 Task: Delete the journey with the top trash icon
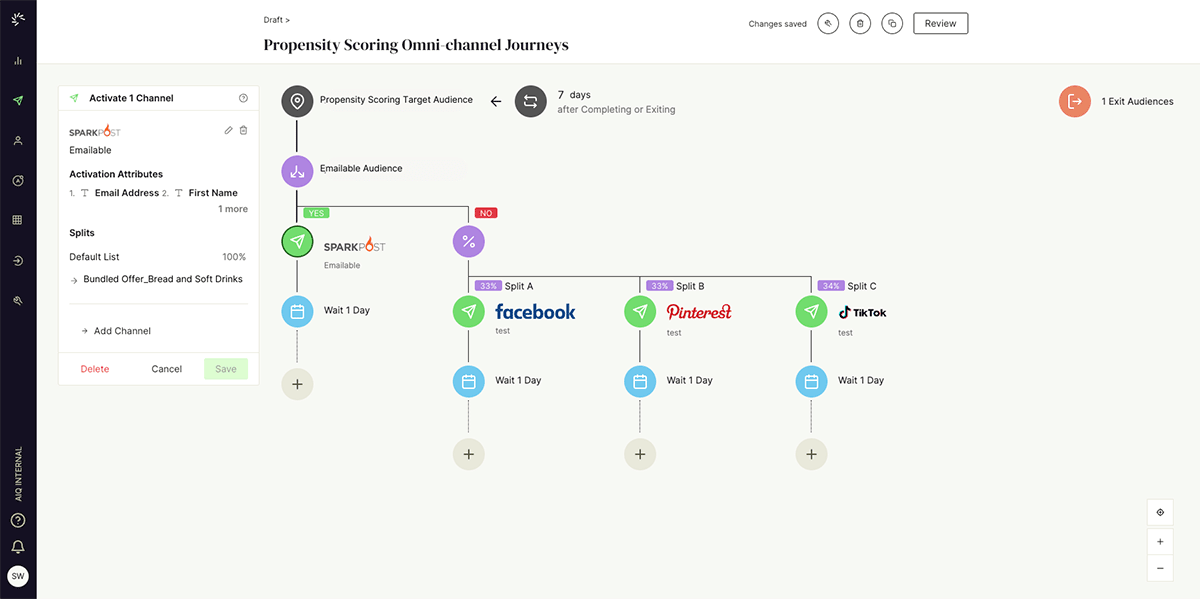click(859, 24)
